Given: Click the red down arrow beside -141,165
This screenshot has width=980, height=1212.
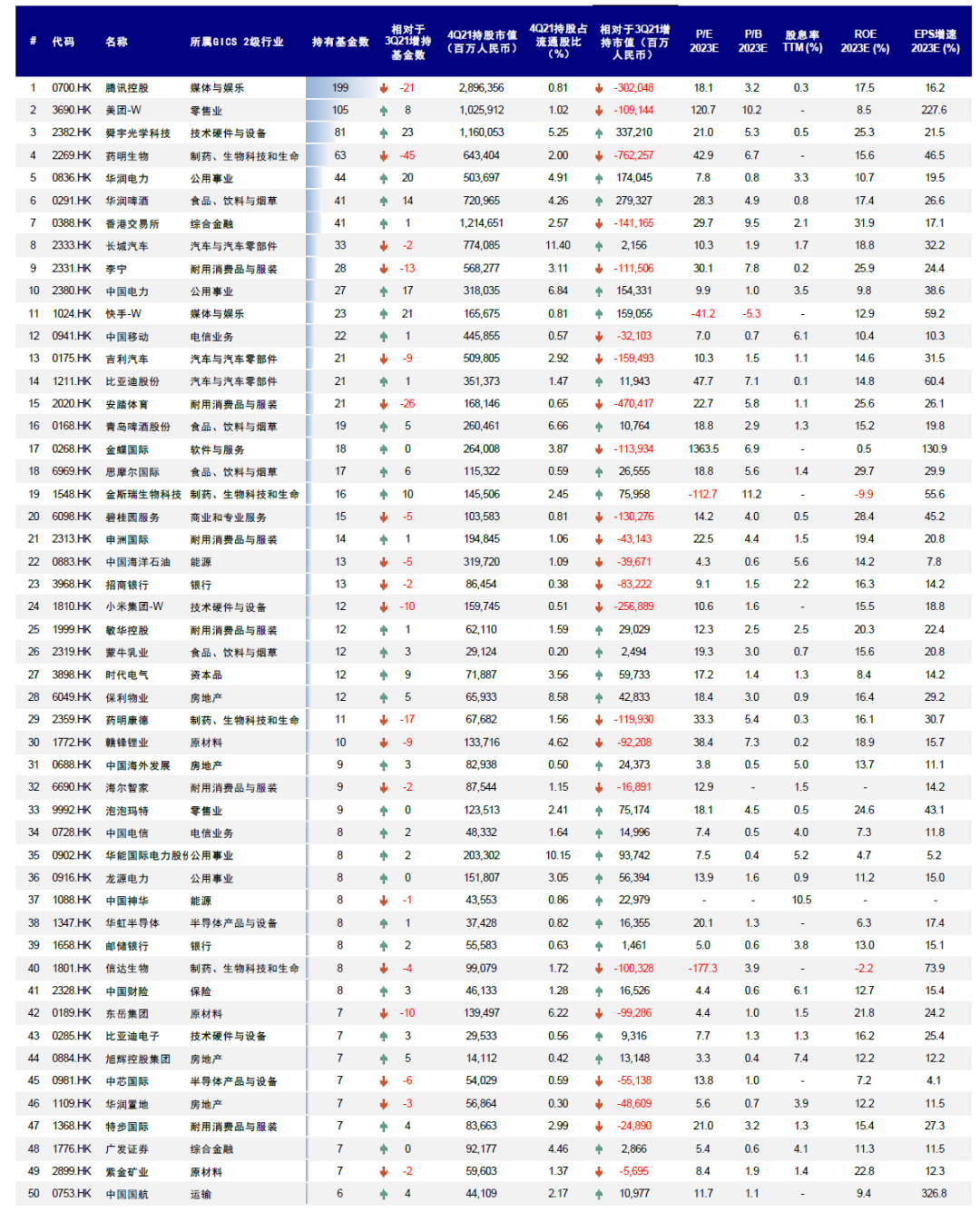Looking at the screenshot, I should [599, 223].
